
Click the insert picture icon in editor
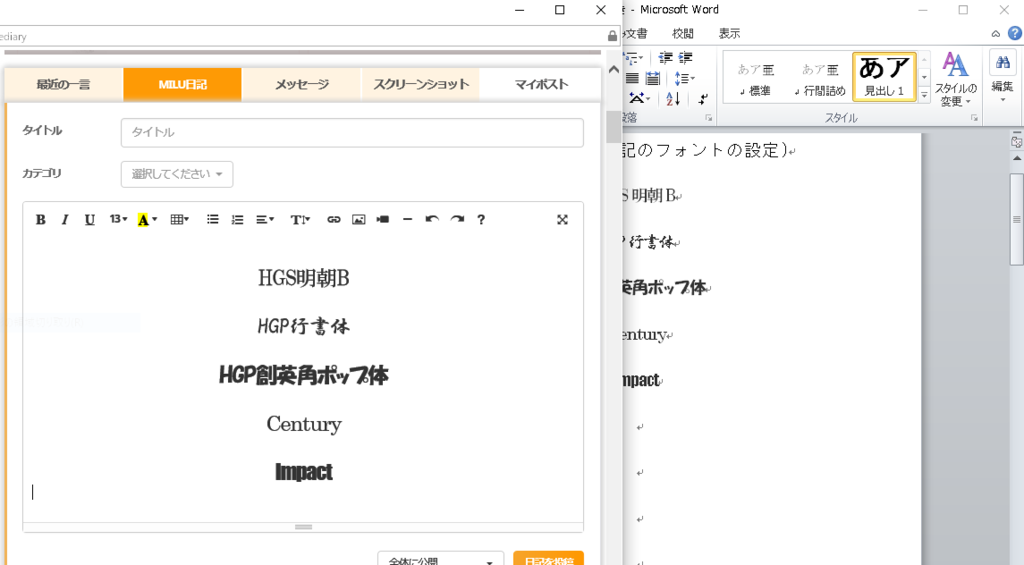coord(358,220)
